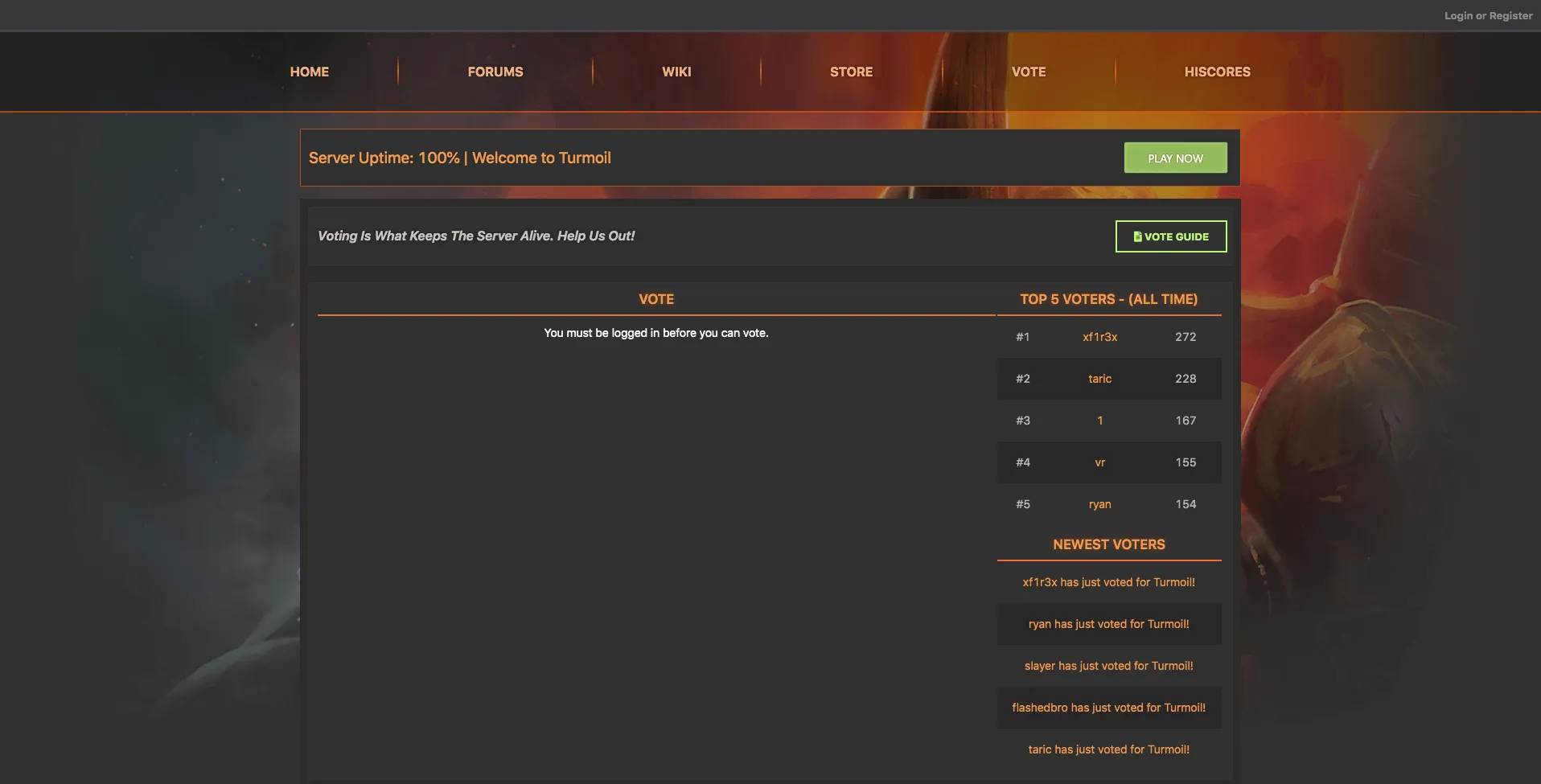Viewport: 1541px width, 784px height.
Task: Click top voter xf1r3x in the leaderboard
Action: pyautogui.click(x=1099, y=337)
